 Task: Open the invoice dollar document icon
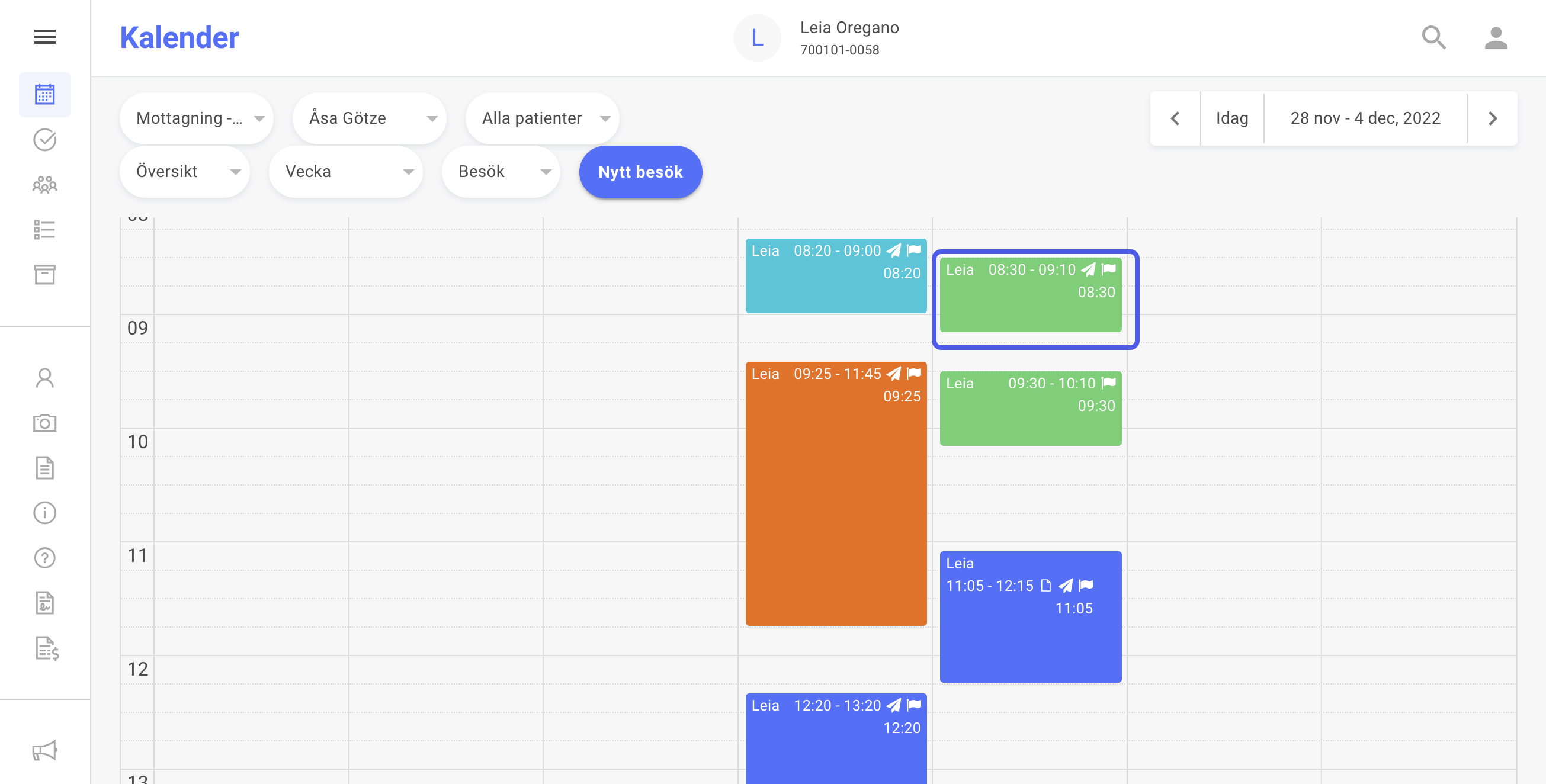point(47,648)
